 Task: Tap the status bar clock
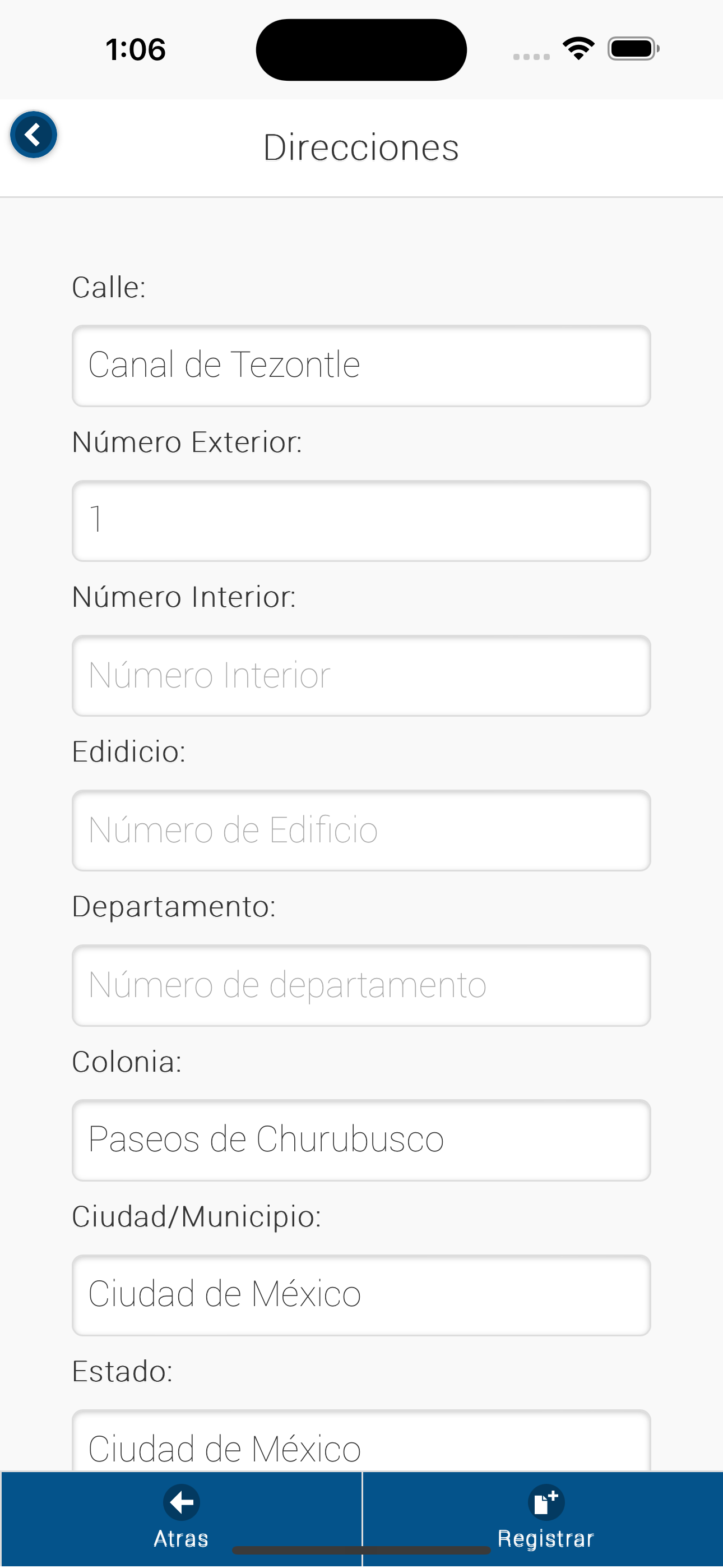pyautogui.click(x=135, y=49)
